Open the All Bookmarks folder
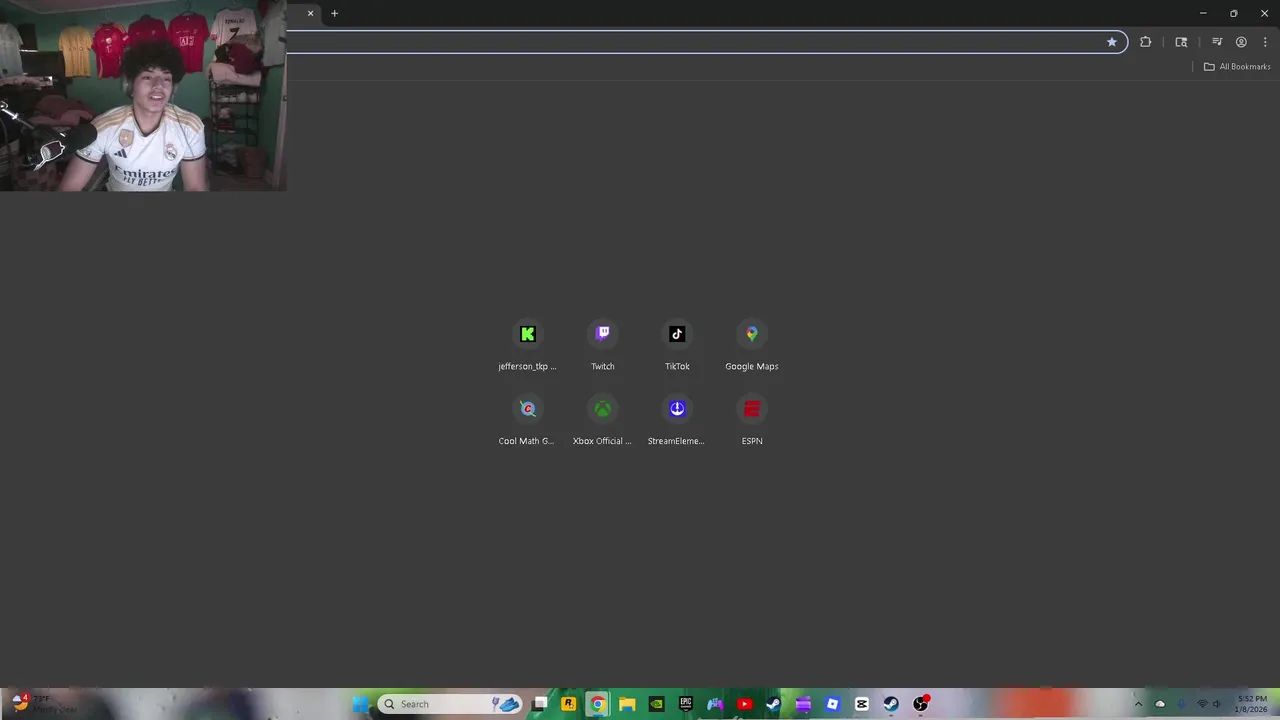 point(1237,67)
